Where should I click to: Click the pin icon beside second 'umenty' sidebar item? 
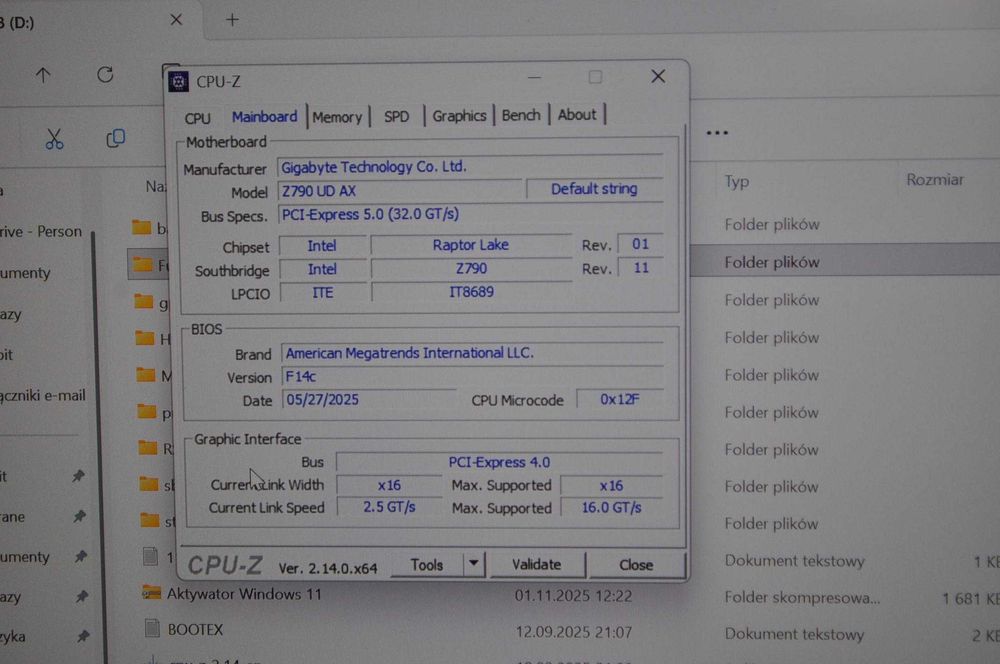pyautogui.click(x=80, y=557)
